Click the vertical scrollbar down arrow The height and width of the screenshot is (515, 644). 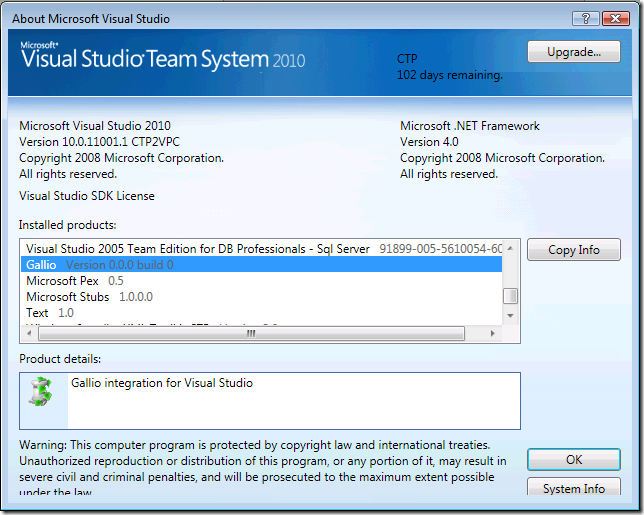pyautogui.click(x=511, y=314)
